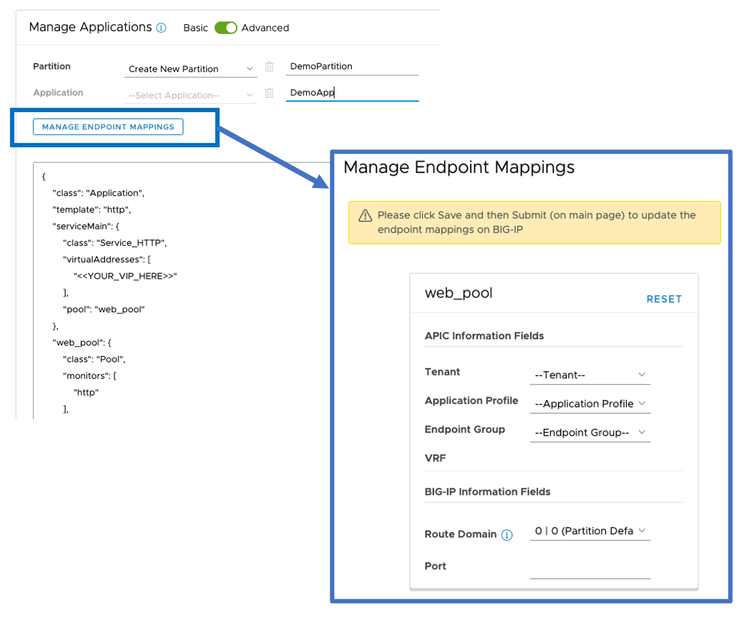Open the Create New Partition dropdown
Viewport: 750px width, 621px height.
[191, 69]
